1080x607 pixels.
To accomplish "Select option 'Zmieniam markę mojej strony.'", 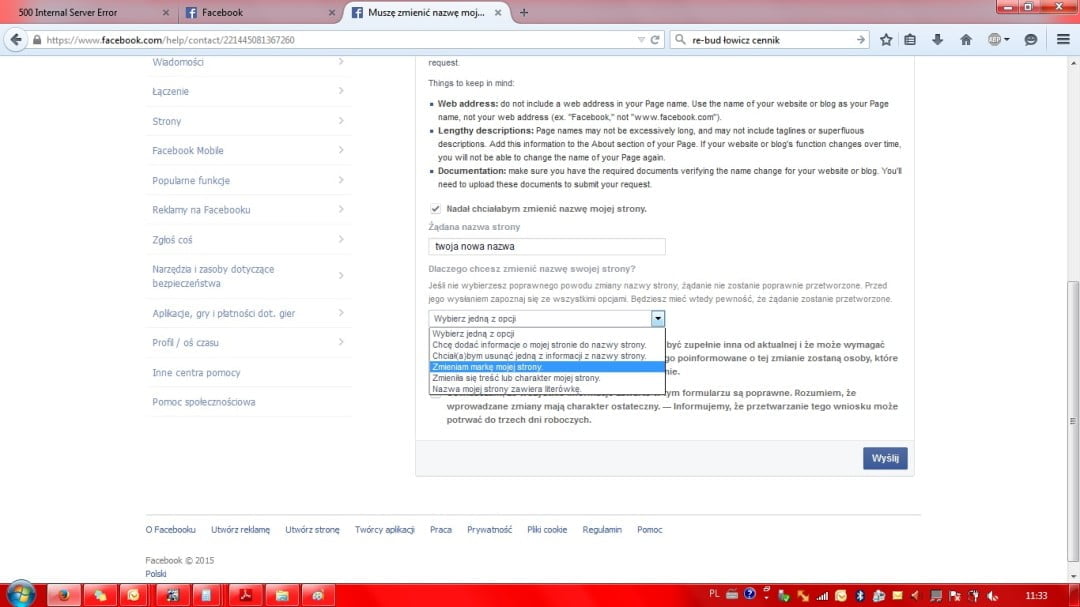I will coord(547,367).
